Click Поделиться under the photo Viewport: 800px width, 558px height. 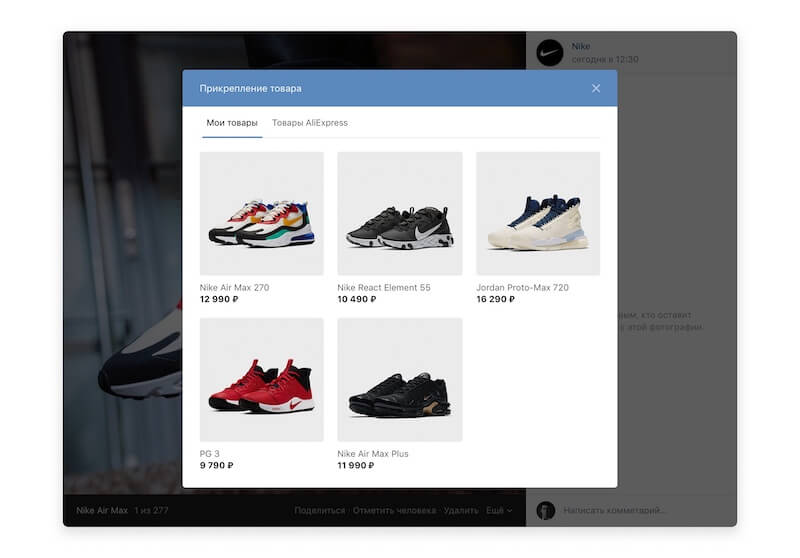[319, 511]
